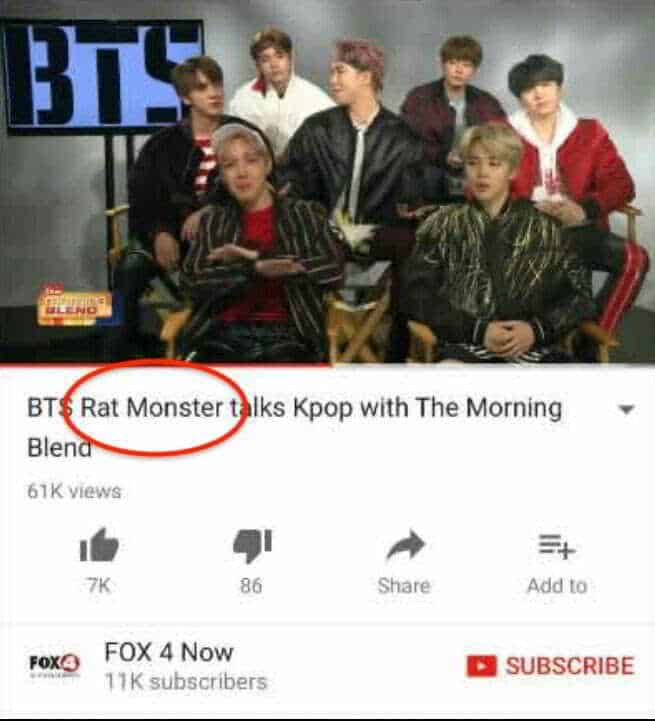Viewport: 655px width, 721px height.
Task: Click the red video progress bar
Action: (165, 365)
